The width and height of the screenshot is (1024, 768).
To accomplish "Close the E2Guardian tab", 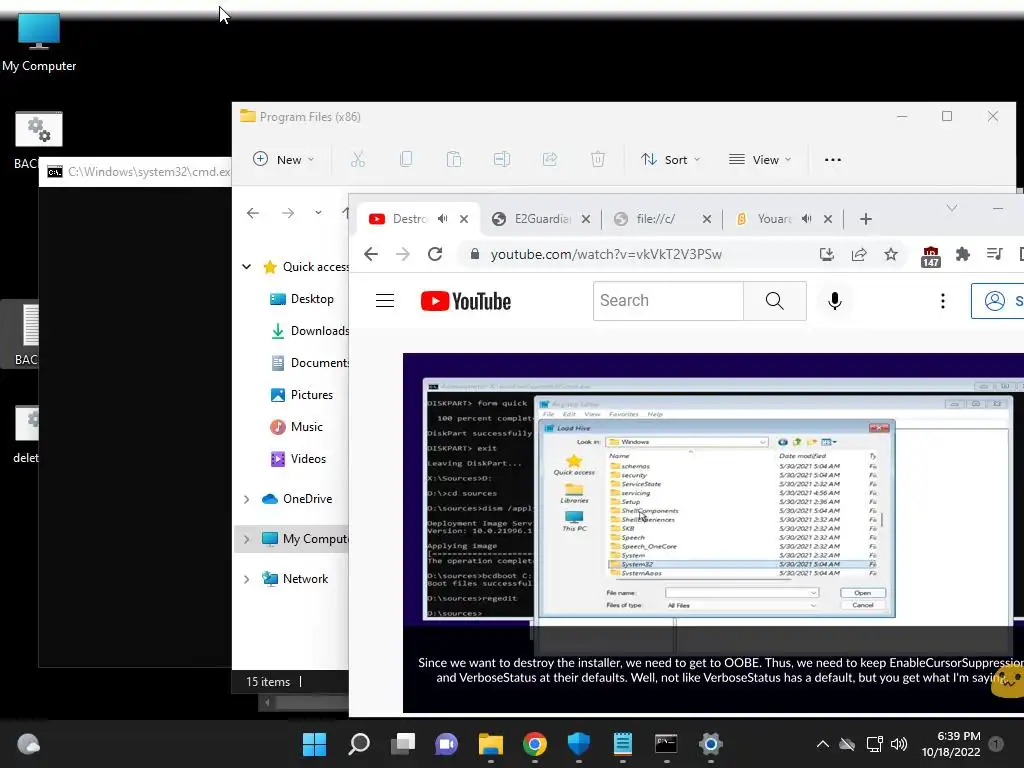I will pos(586,219).
